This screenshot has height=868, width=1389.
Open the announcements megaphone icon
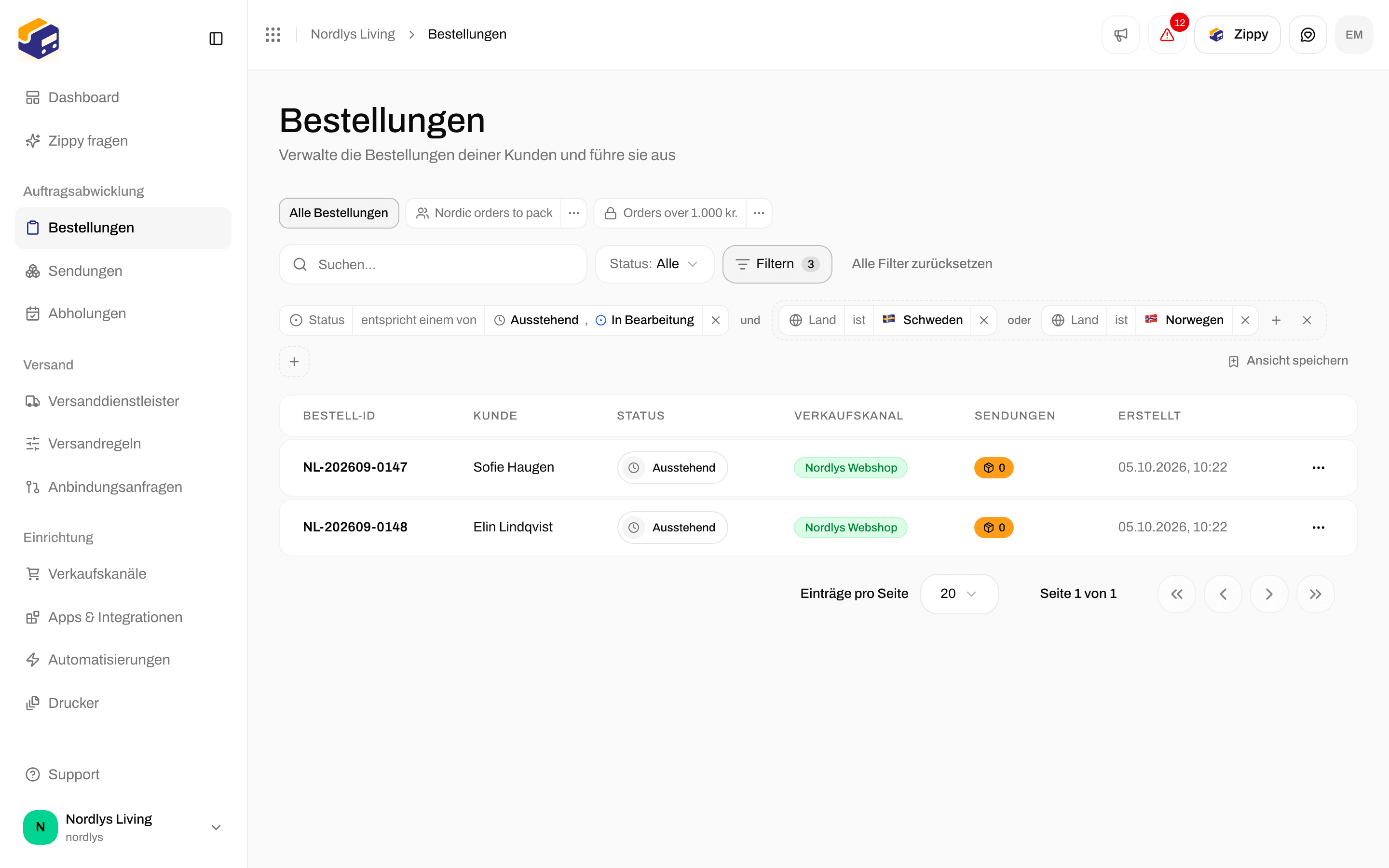[x=1120, y=34]
